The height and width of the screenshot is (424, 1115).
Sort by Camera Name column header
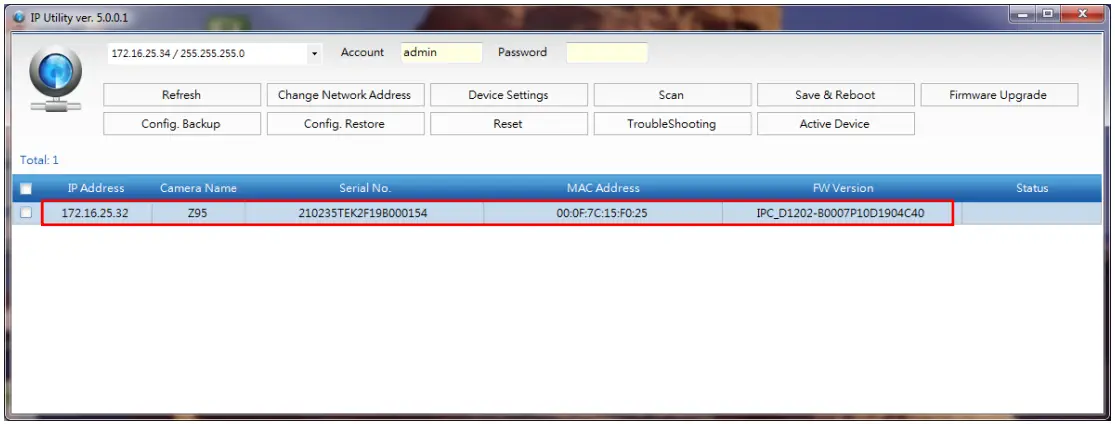point(198,189)
